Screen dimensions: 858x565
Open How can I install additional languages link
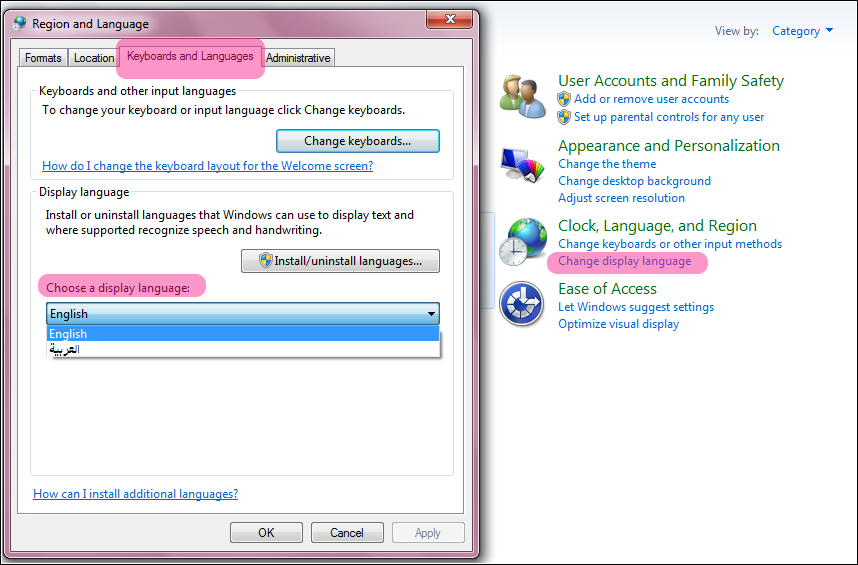click(136, 494)
